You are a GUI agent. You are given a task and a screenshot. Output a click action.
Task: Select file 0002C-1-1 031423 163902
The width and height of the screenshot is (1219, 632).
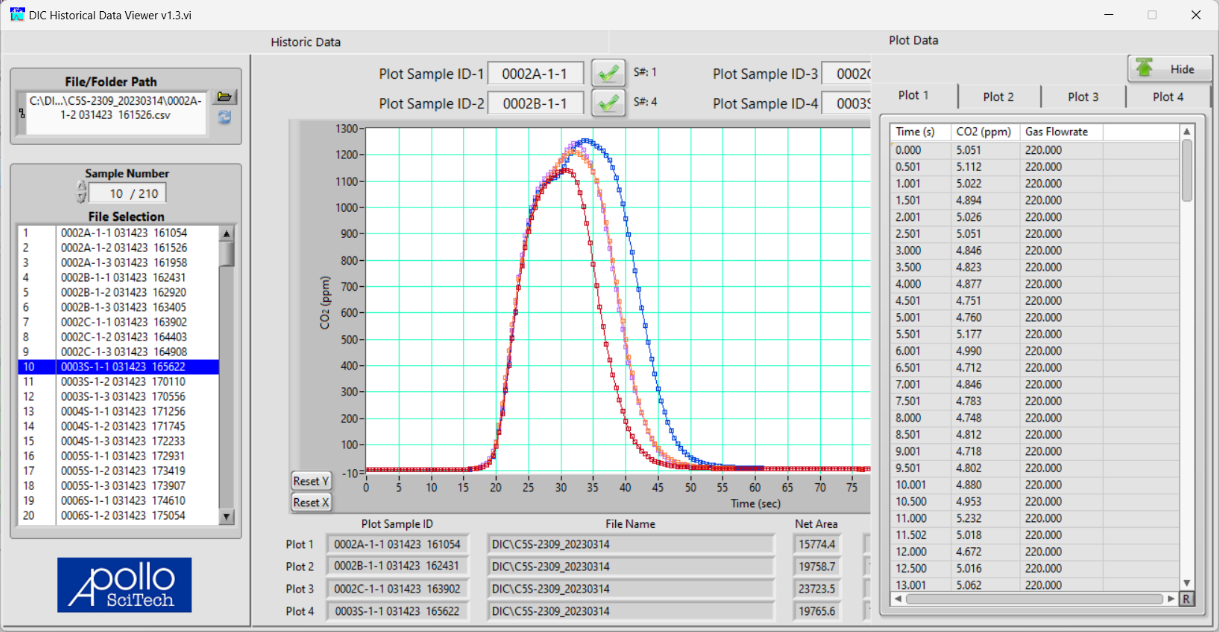[118, 322]
